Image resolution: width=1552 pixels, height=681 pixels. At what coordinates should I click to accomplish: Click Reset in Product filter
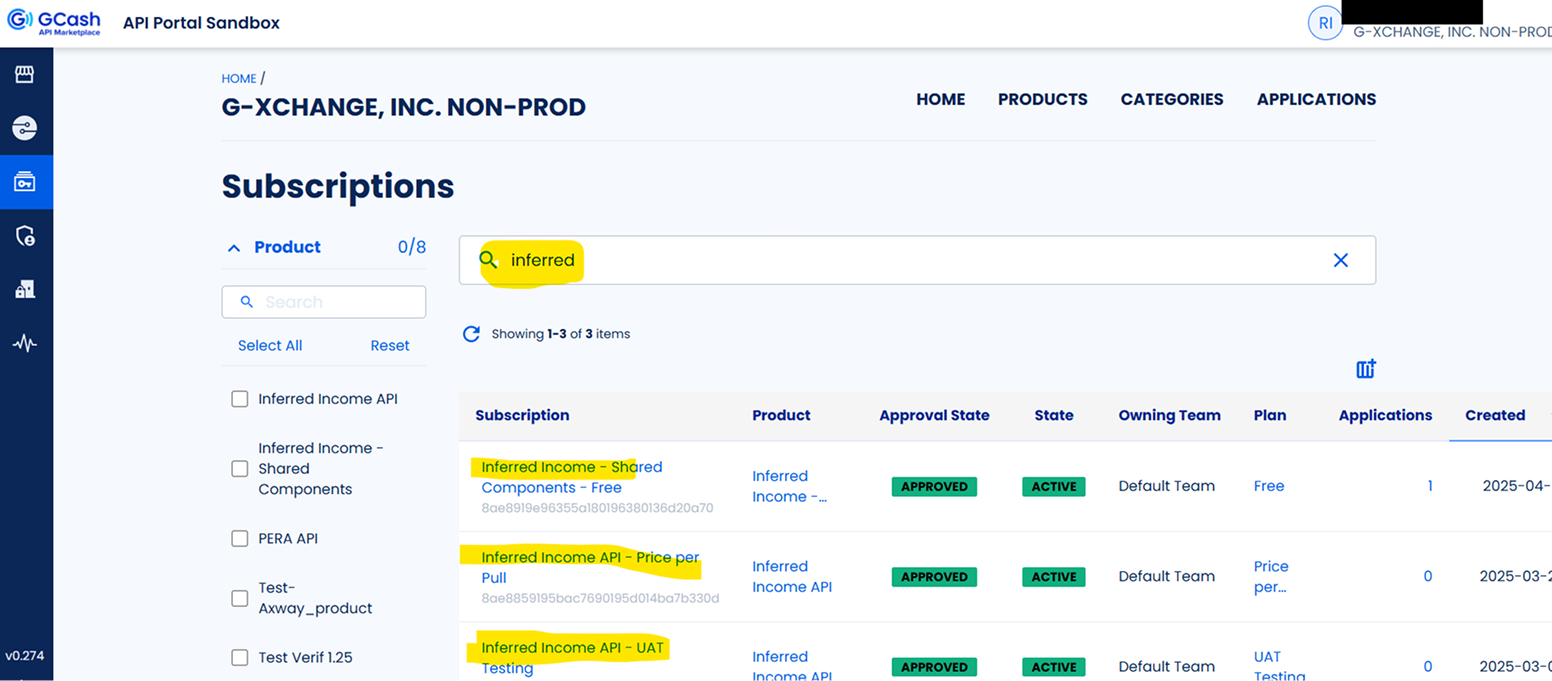[x=390, y=345]
